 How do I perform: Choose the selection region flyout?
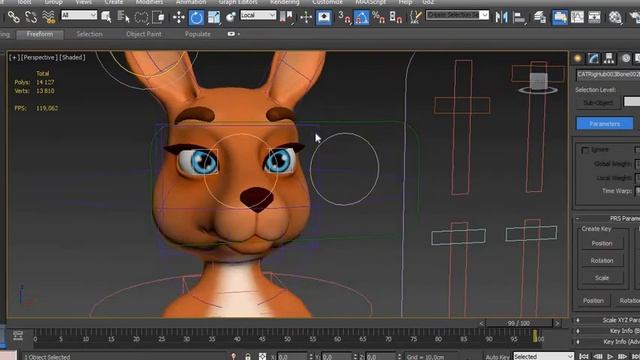[x=141, y=17]
